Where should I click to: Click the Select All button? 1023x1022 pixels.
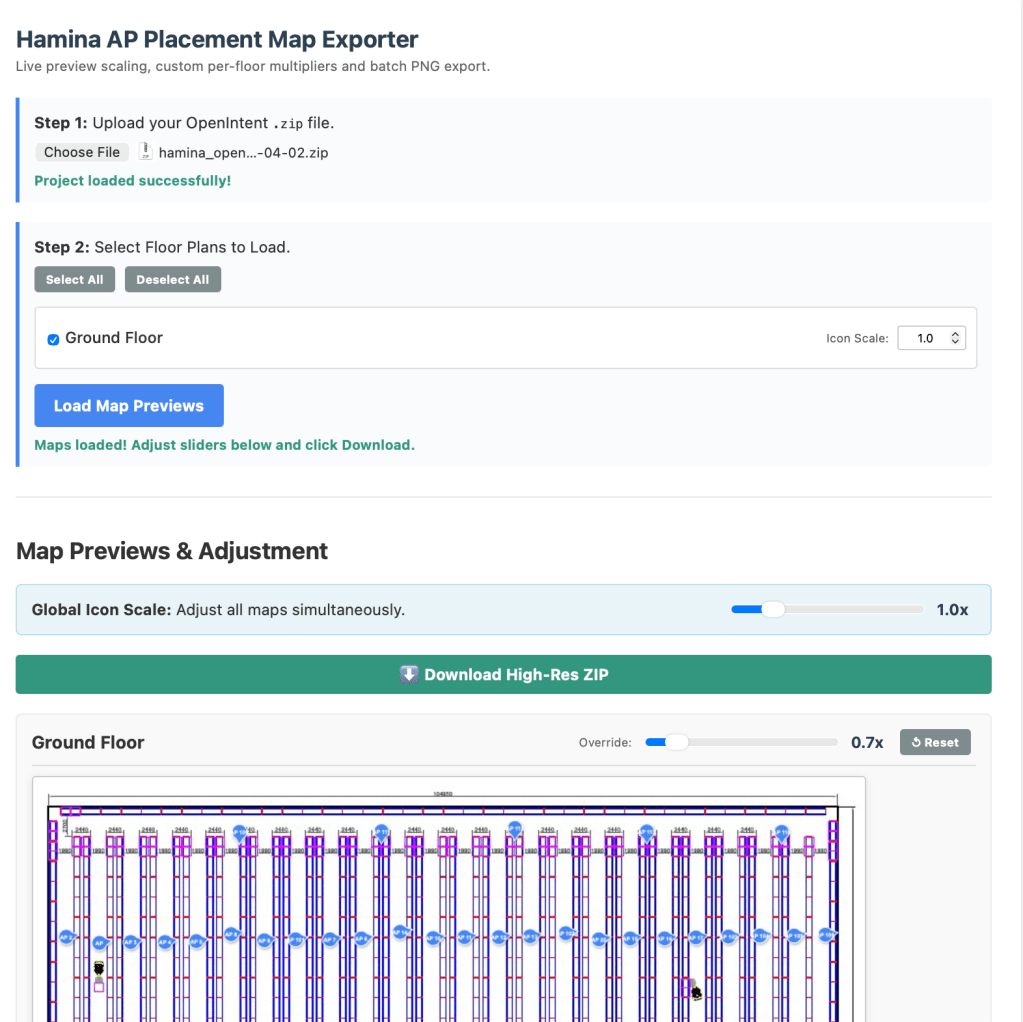tap(75, 280)
